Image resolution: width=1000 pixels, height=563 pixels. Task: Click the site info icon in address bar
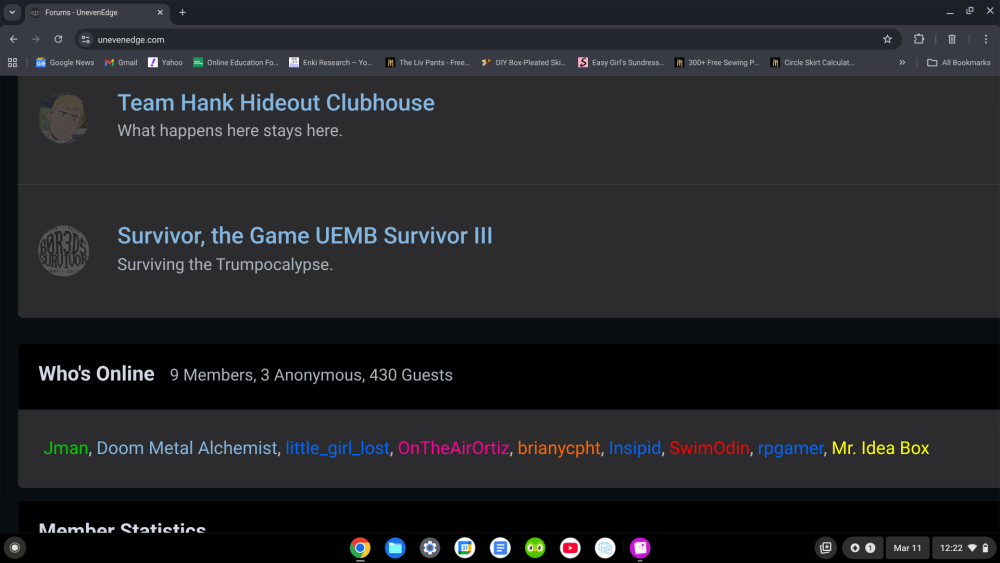pyautogui.click(x=86, y=39)
